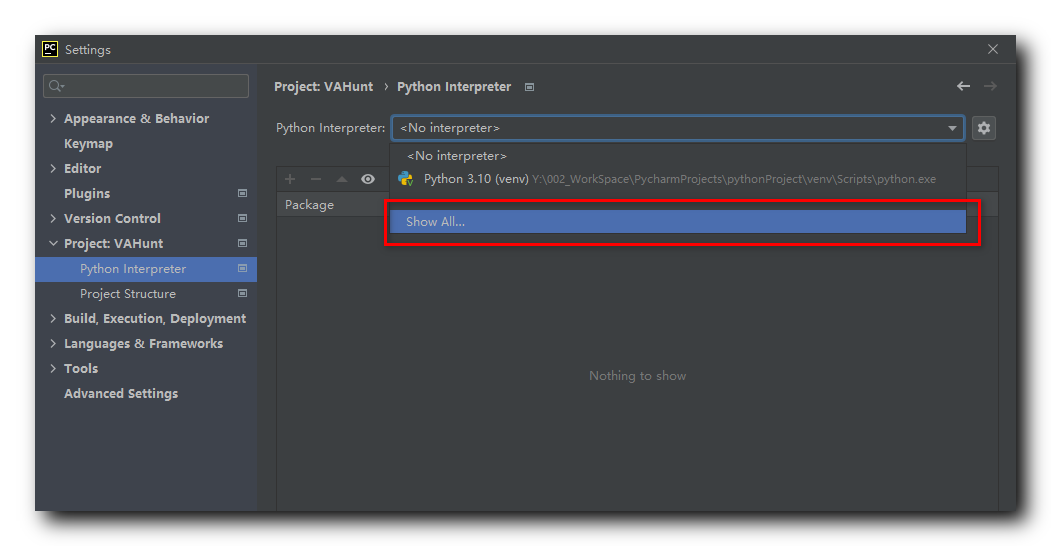
Task: Click project-level icon in Python Interpreter row
Action: point(243,268)
